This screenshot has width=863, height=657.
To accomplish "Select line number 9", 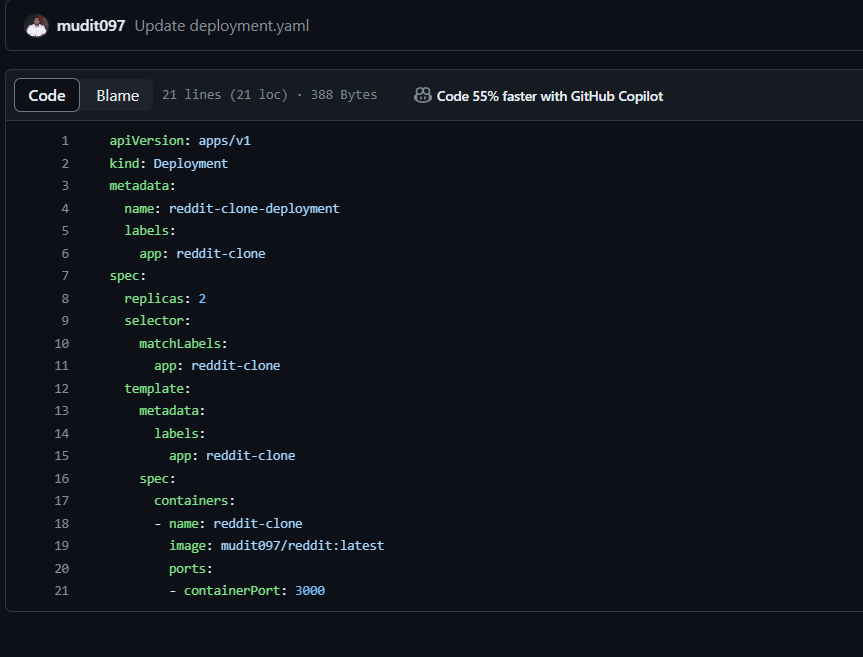I will [x=65, y=321].
